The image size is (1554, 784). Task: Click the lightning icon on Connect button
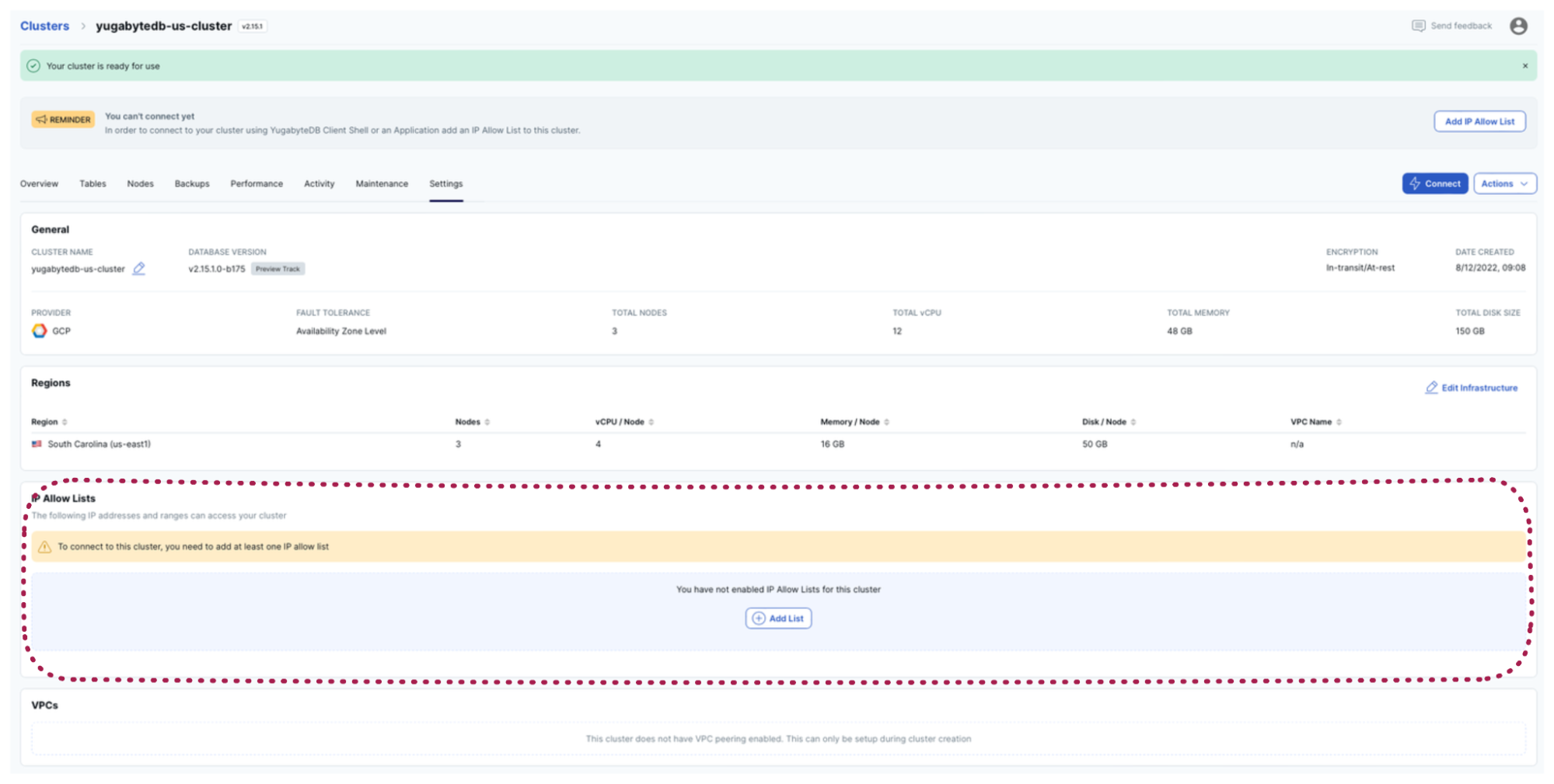tap(1415, 183)
